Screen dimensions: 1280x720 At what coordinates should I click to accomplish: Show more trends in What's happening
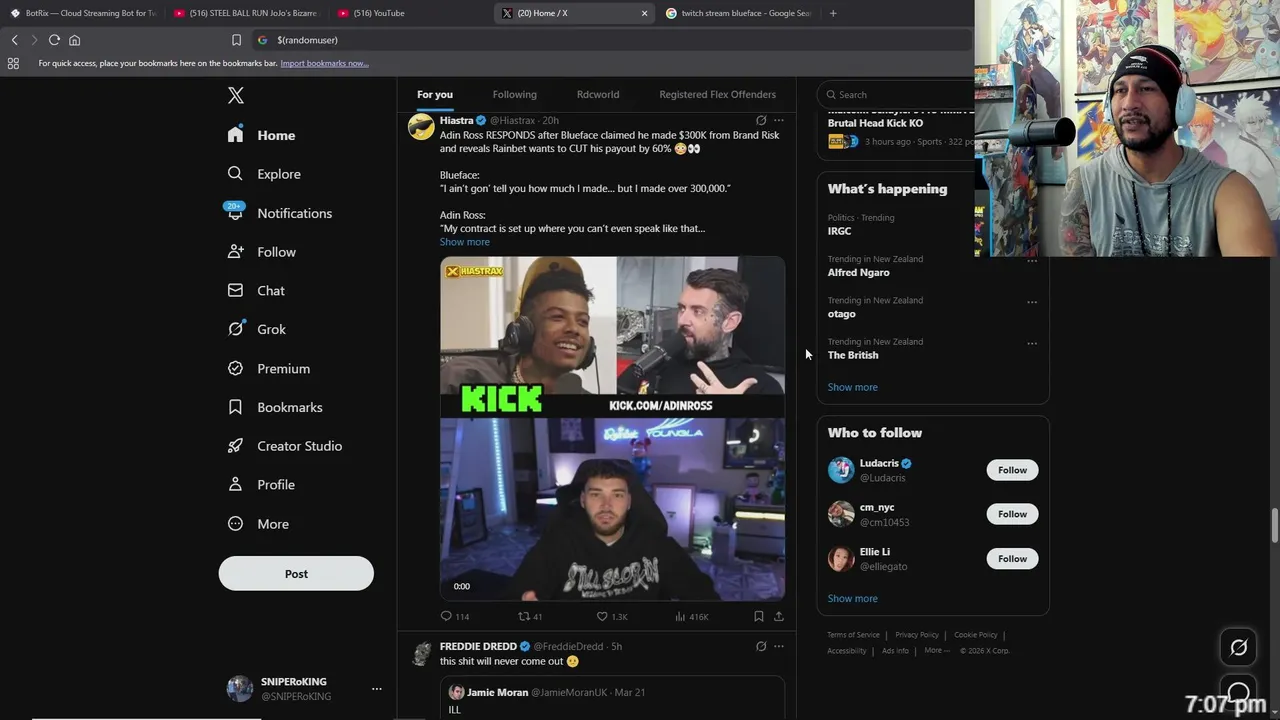point(853,387)
